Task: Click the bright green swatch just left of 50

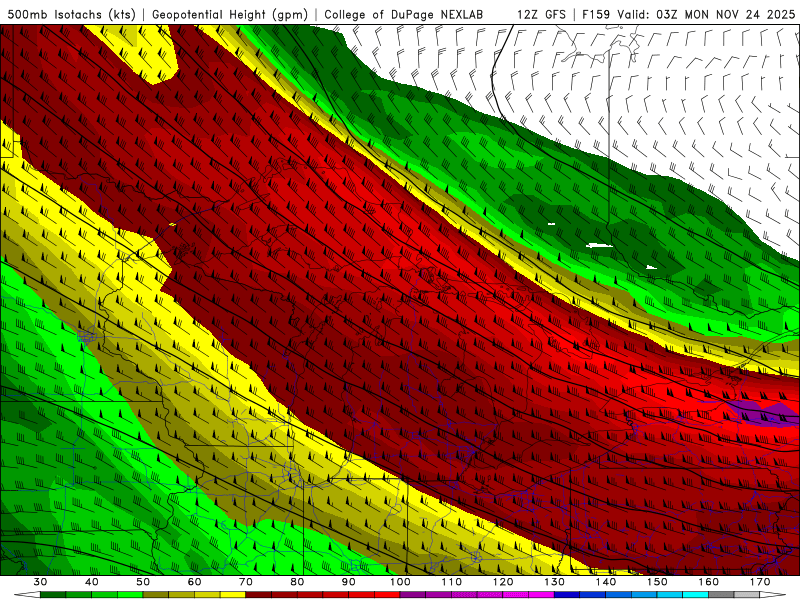Action: 130,595
